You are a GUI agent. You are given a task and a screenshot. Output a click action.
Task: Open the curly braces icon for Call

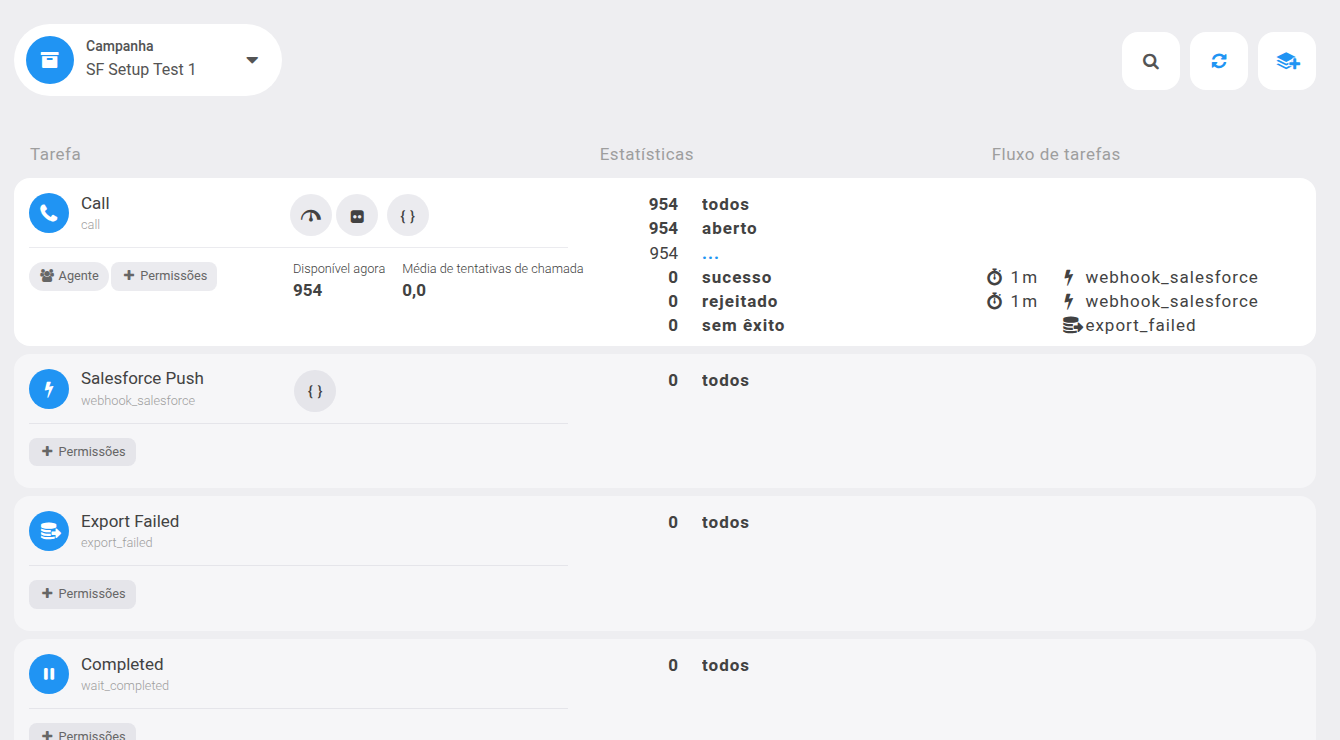click(408, 215)
